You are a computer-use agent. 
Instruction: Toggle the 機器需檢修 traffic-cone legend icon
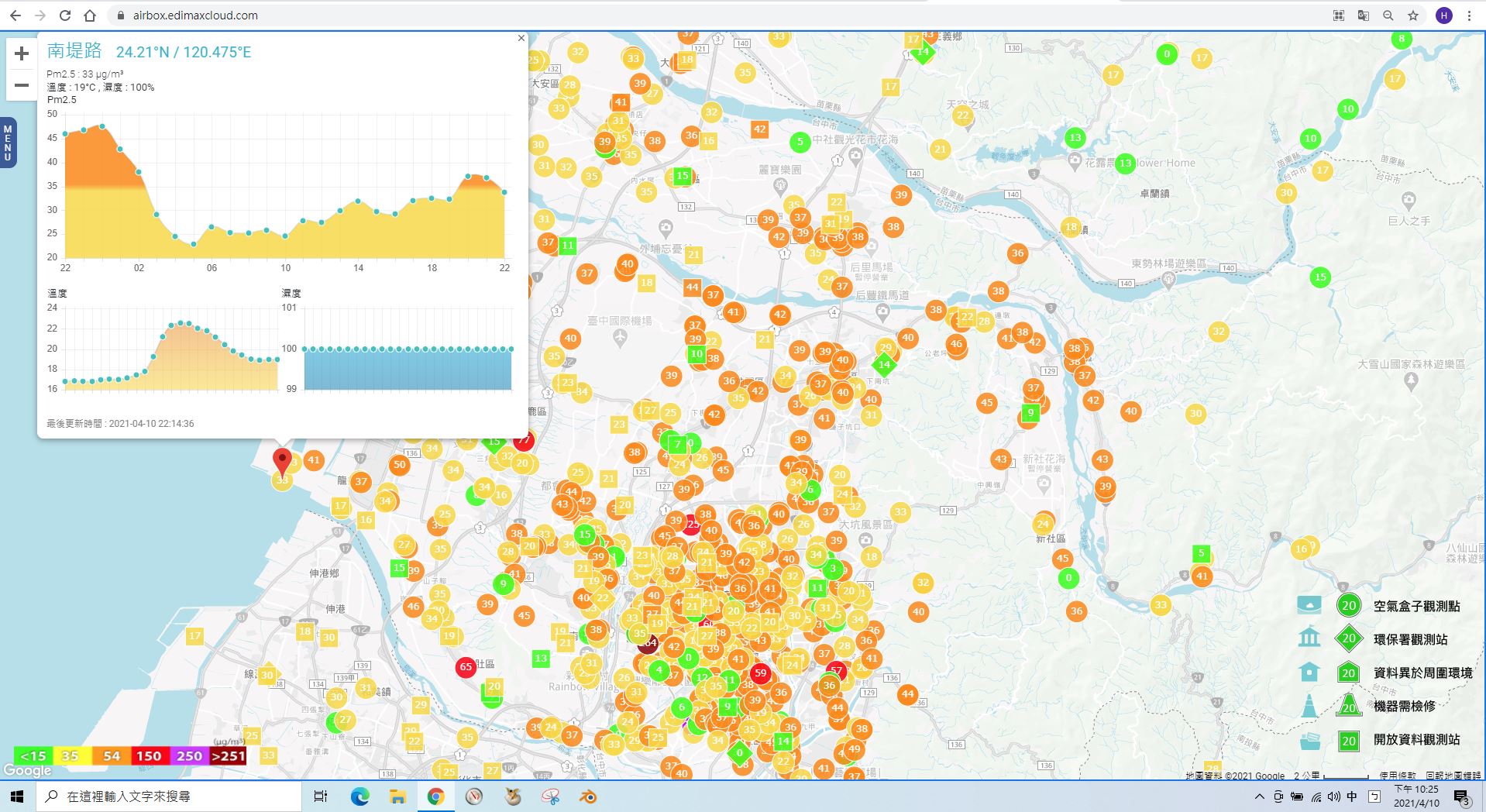point(1309,705)
